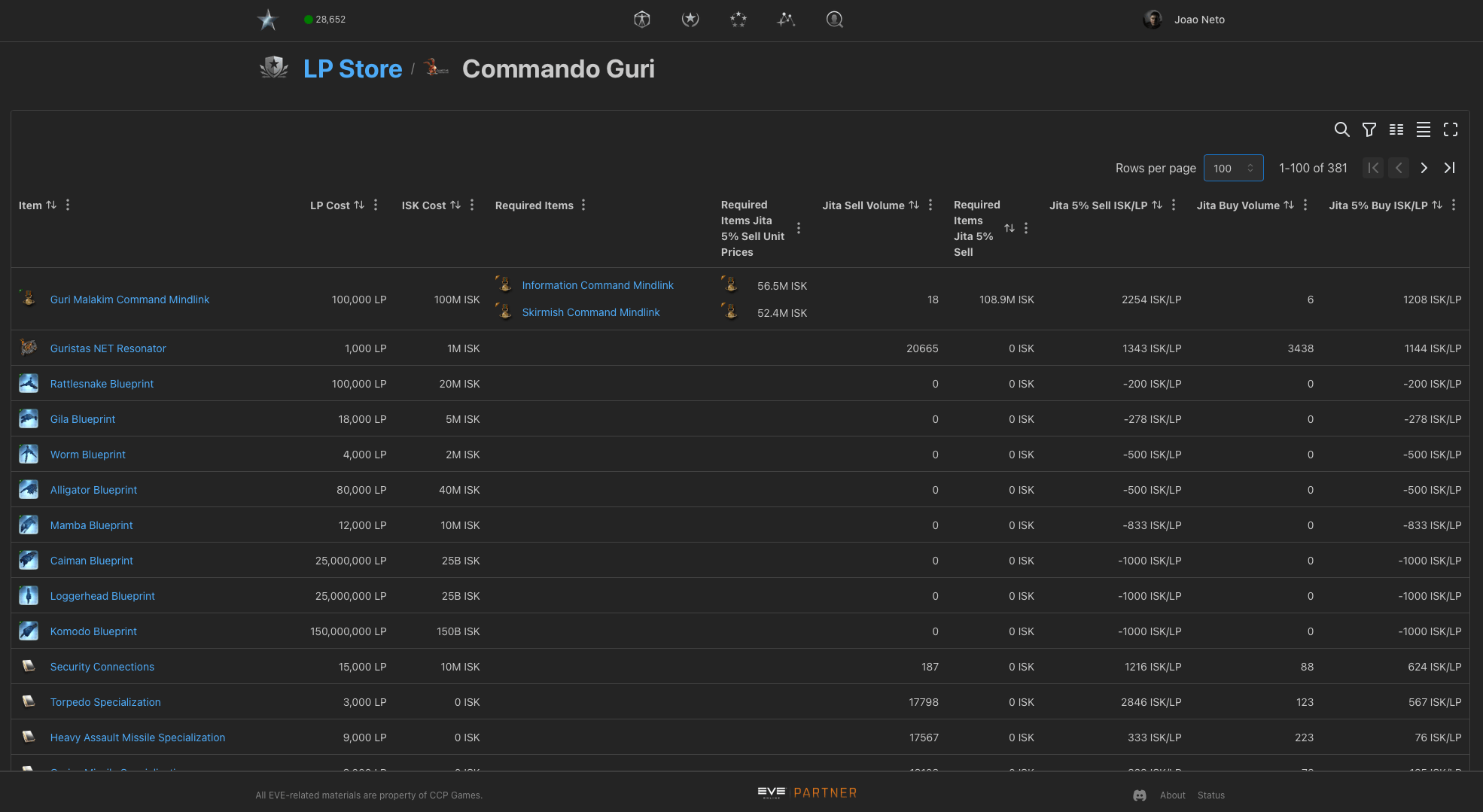Click the Rattlesnake Blueprint ship icon
This screenshot has height=812, width=1483.
pos(29,383)
